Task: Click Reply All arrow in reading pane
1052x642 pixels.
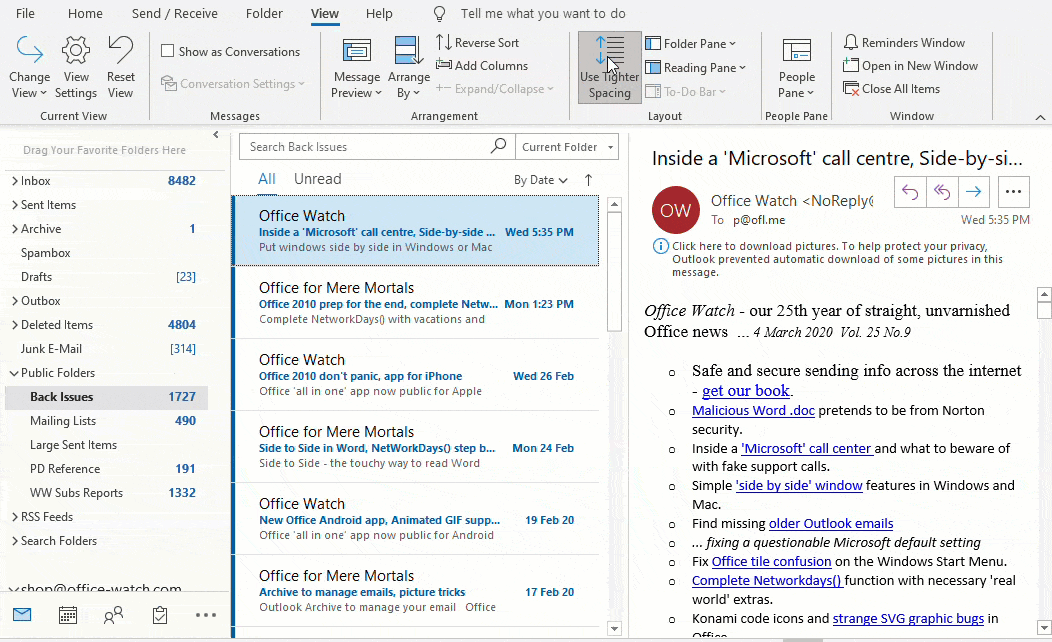Action: coord(941,192)
